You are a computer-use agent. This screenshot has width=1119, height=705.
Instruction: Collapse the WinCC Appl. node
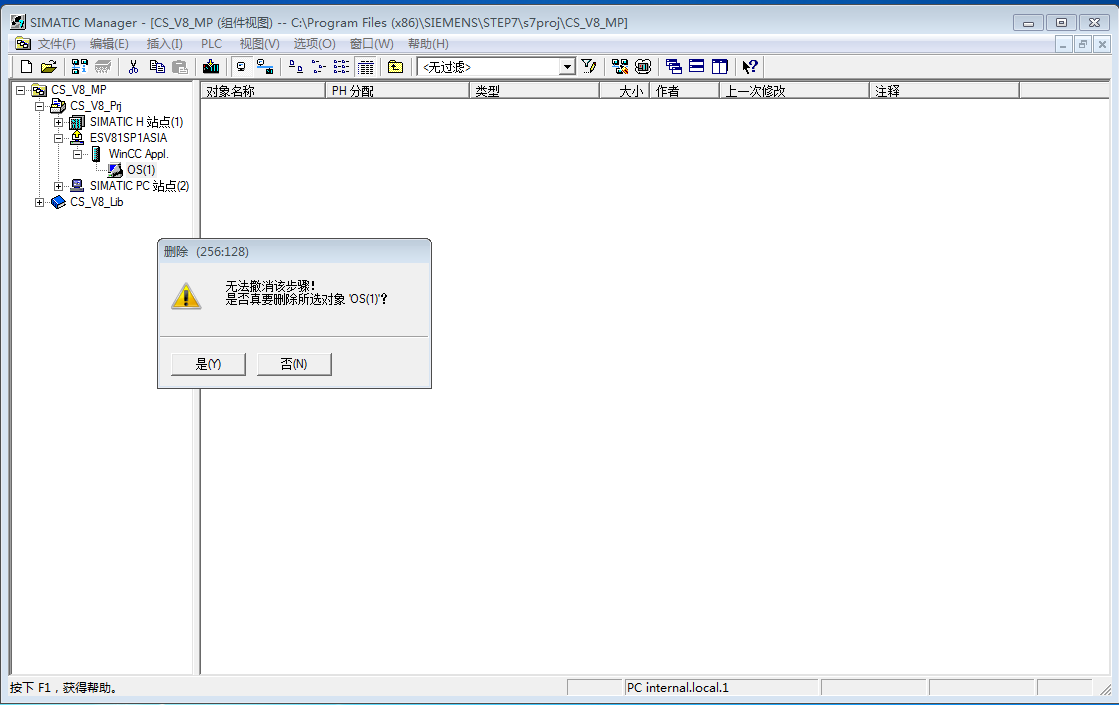(x=78, y=154)
